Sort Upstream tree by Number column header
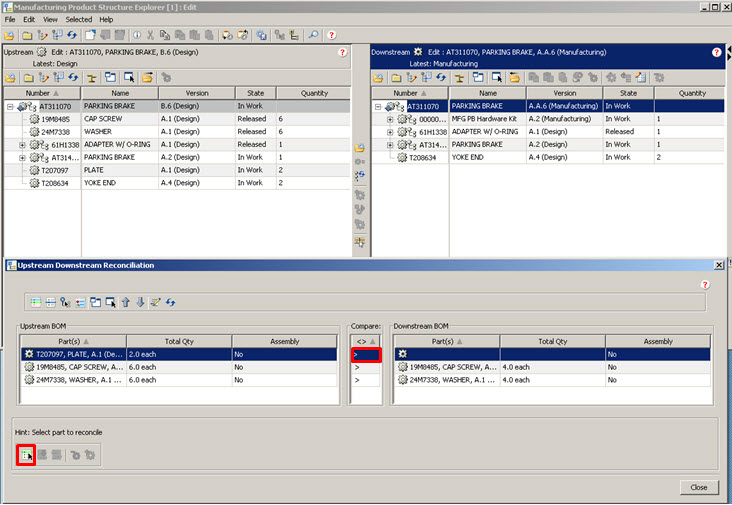The height and width of the screenshot is (505, 732). click(42, 93)
